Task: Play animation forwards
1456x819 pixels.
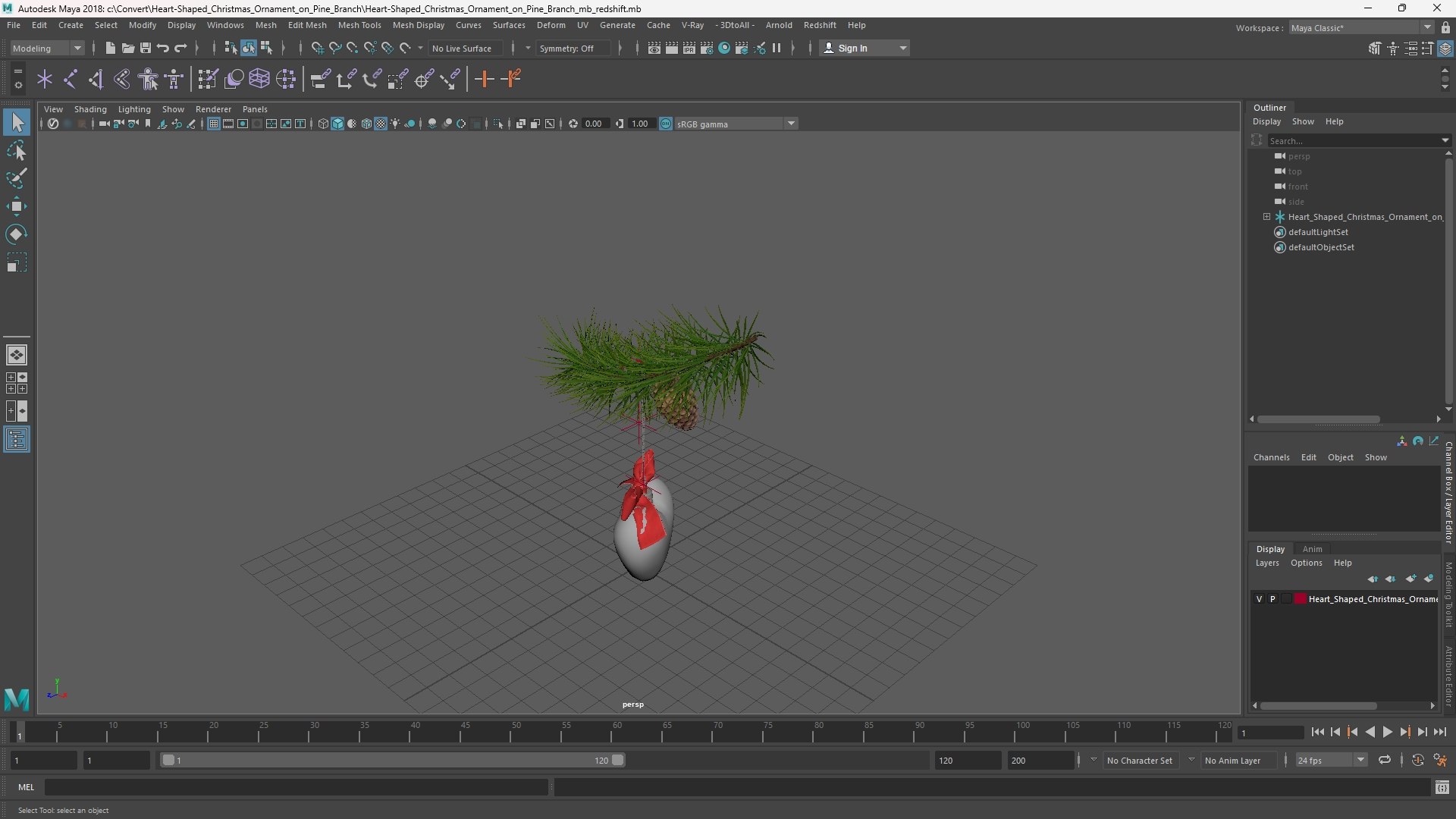Action: (x=1387, y=732)
